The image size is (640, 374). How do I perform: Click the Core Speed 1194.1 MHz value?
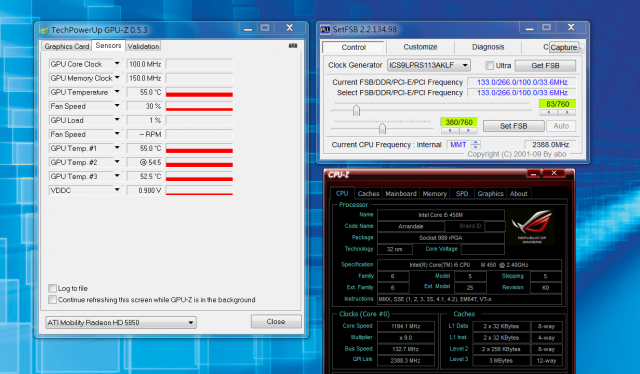(x=406, y=326)
